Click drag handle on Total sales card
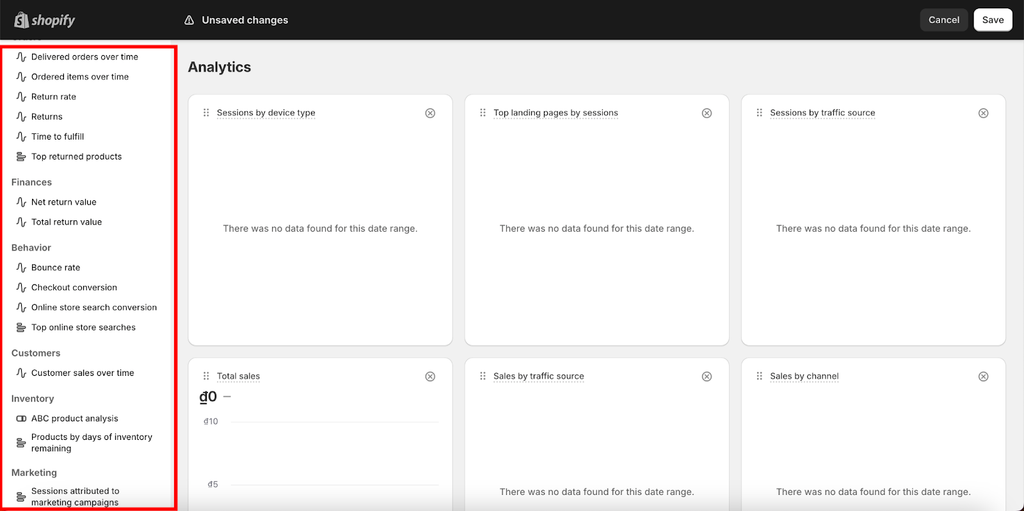Screen dimensions: 1024x511 206,376
